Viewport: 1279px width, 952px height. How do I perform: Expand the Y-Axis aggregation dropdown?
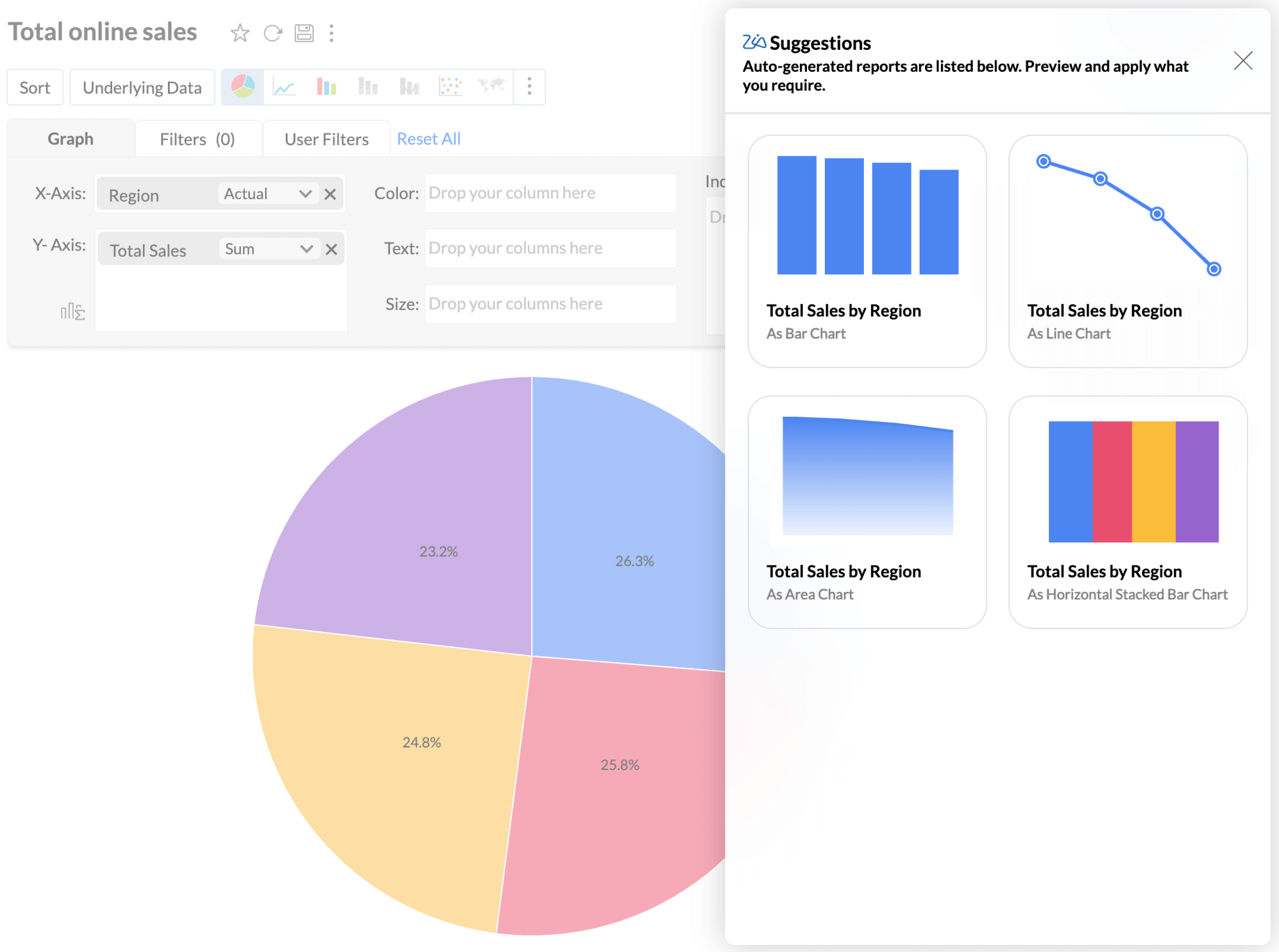point(305,248)
